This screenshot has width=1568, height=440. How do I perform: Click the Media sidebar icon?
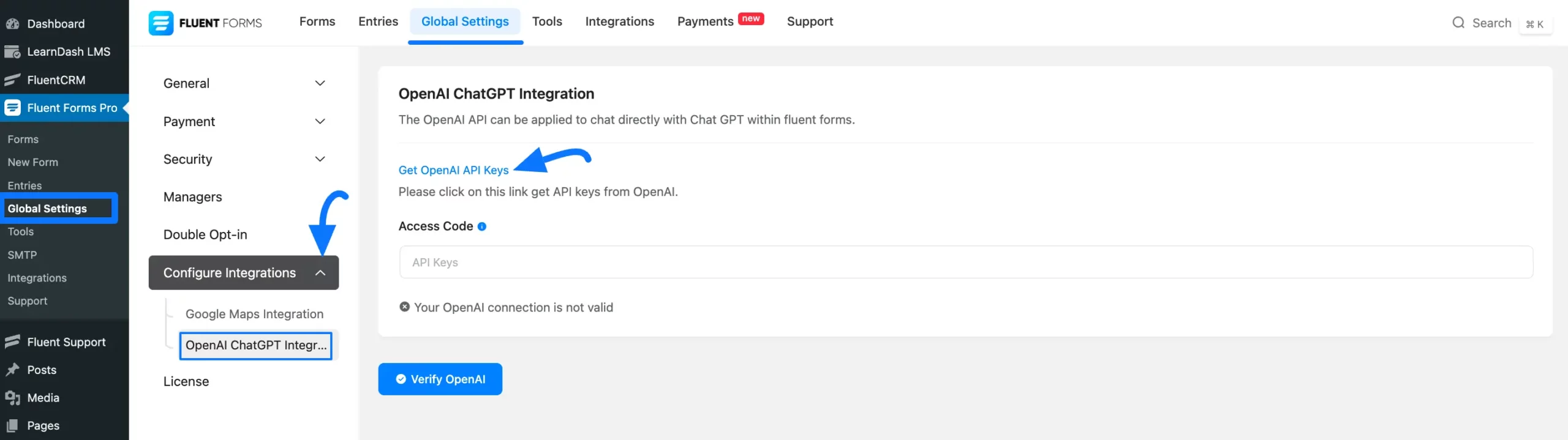[12, 398]
